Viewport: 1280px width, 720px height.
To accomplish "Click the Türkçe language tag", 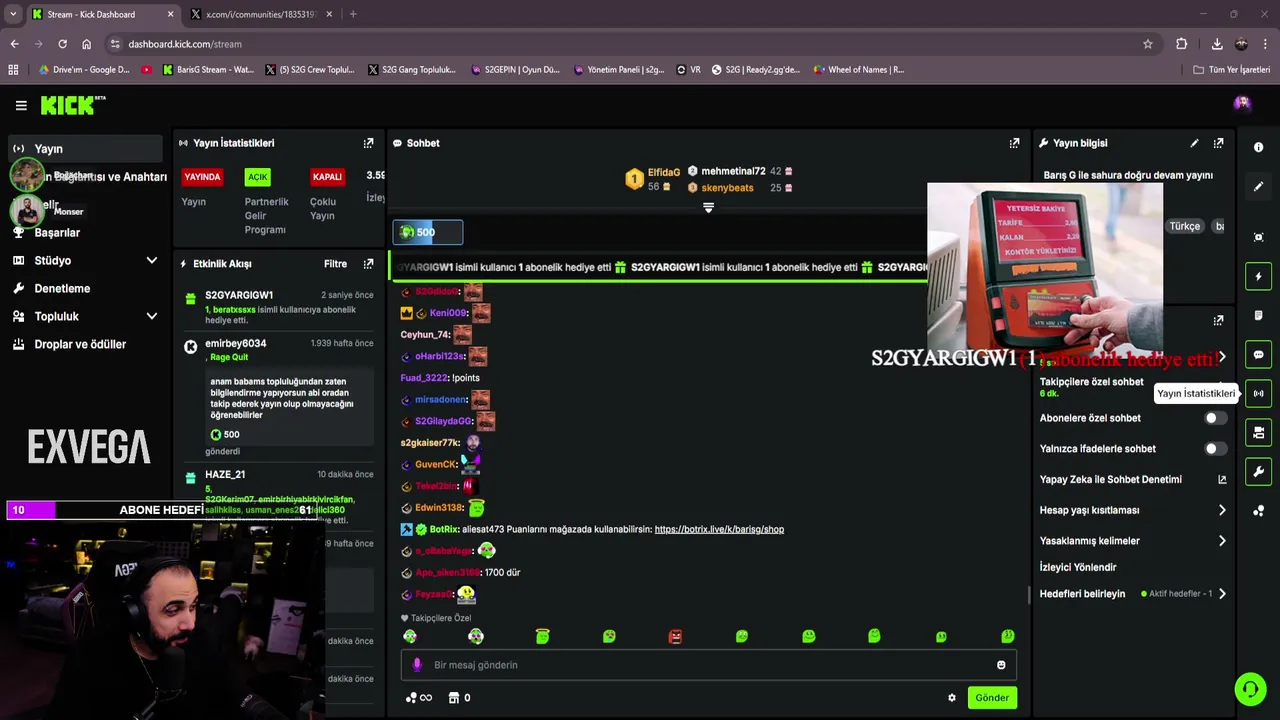I will [1184, 226].
